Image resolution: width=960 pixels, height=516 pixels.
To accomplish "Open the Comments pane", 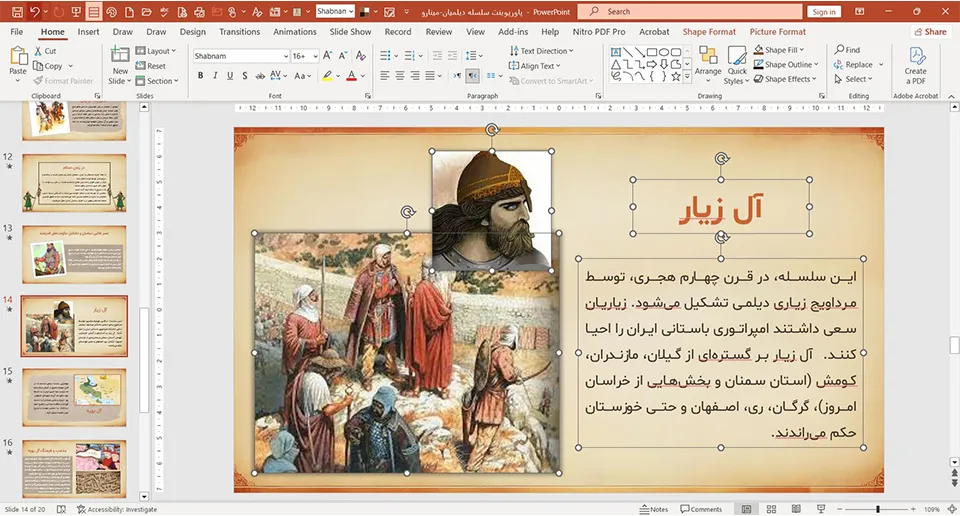I will pyautogui.click(x=702, y=509).
